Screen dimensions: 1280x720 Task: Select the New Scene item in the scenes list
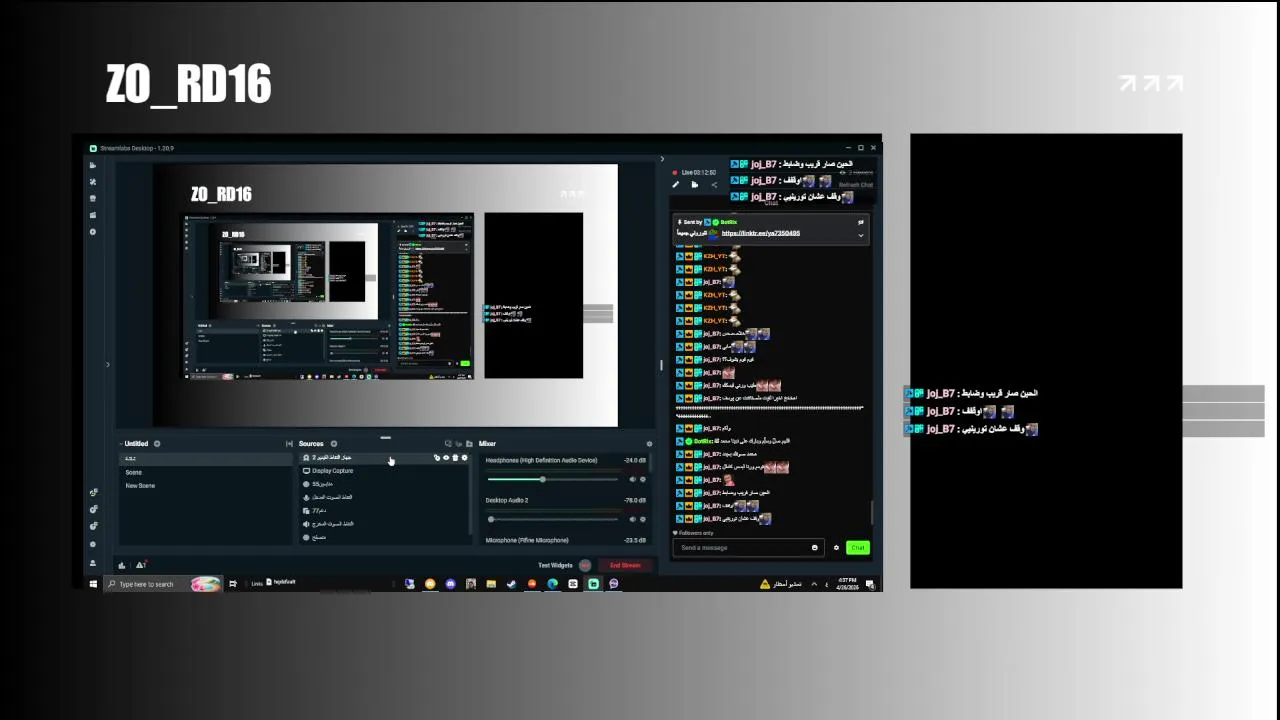tap(205, 486)
